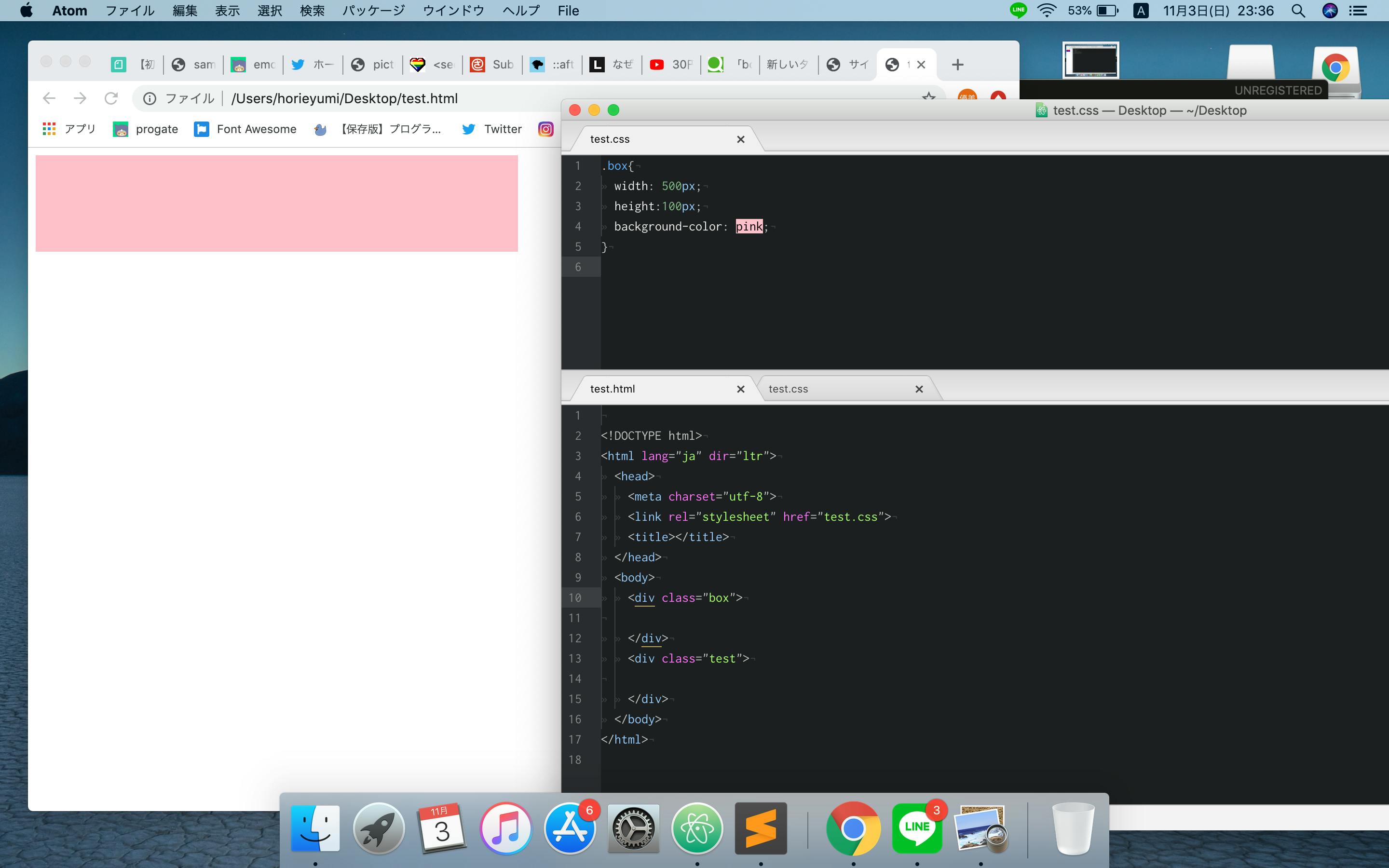Click the address bar showing test.html path

pyautogui.click(x=344, y=99)
